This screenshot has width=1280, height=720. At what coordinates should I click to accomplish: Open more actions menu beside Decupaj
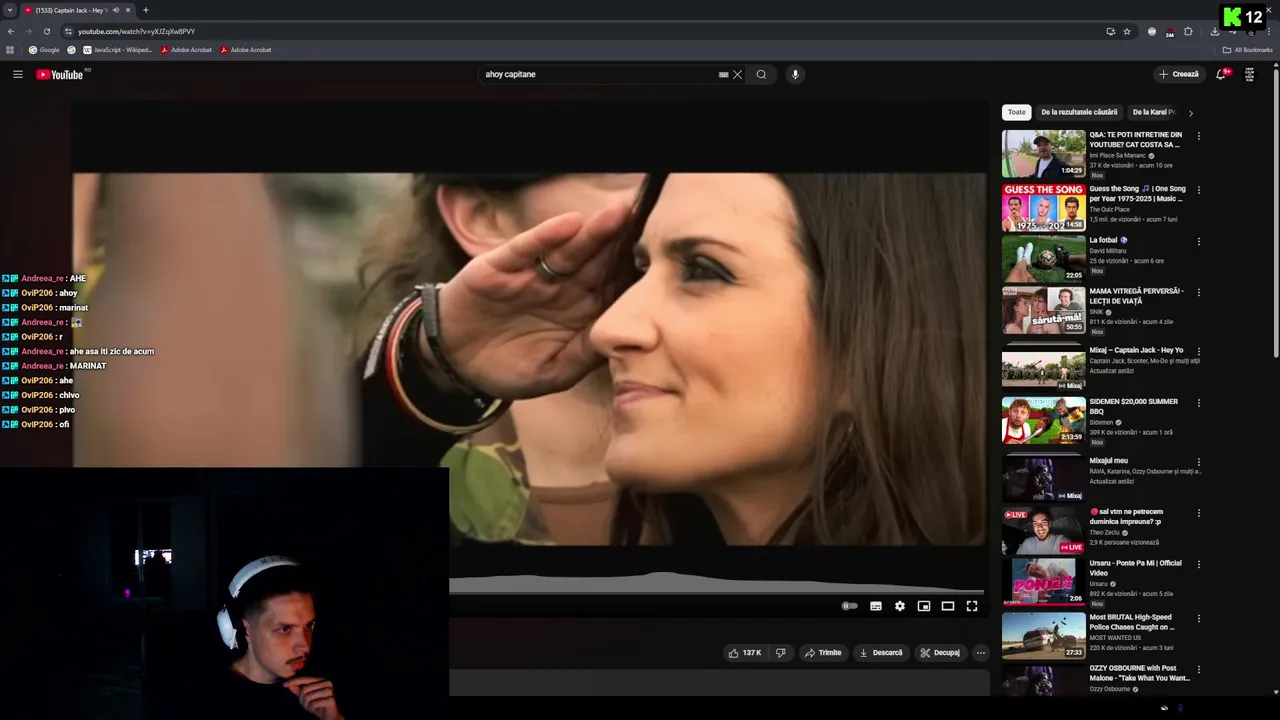[981, 653]
